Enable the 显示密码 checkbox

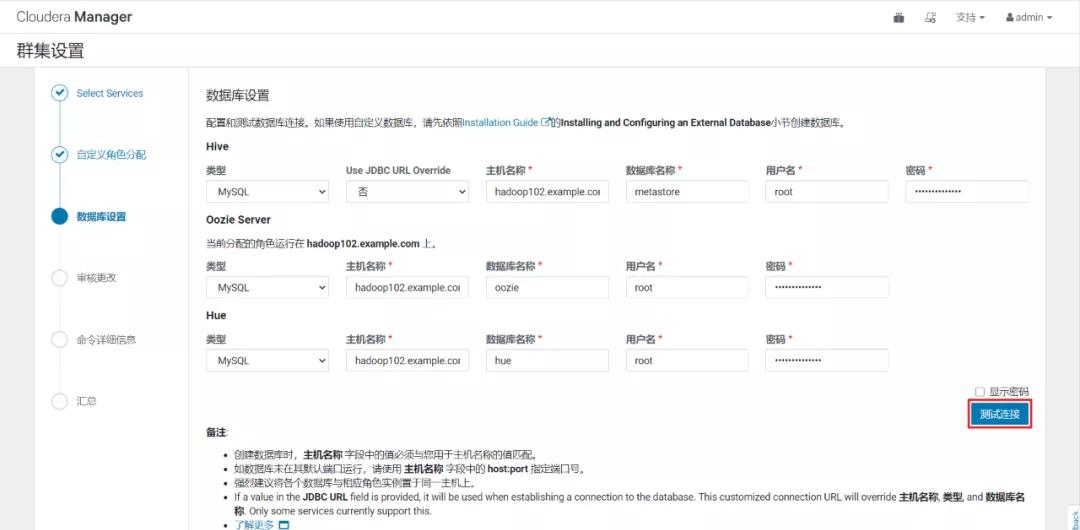[x=979, y=391]
